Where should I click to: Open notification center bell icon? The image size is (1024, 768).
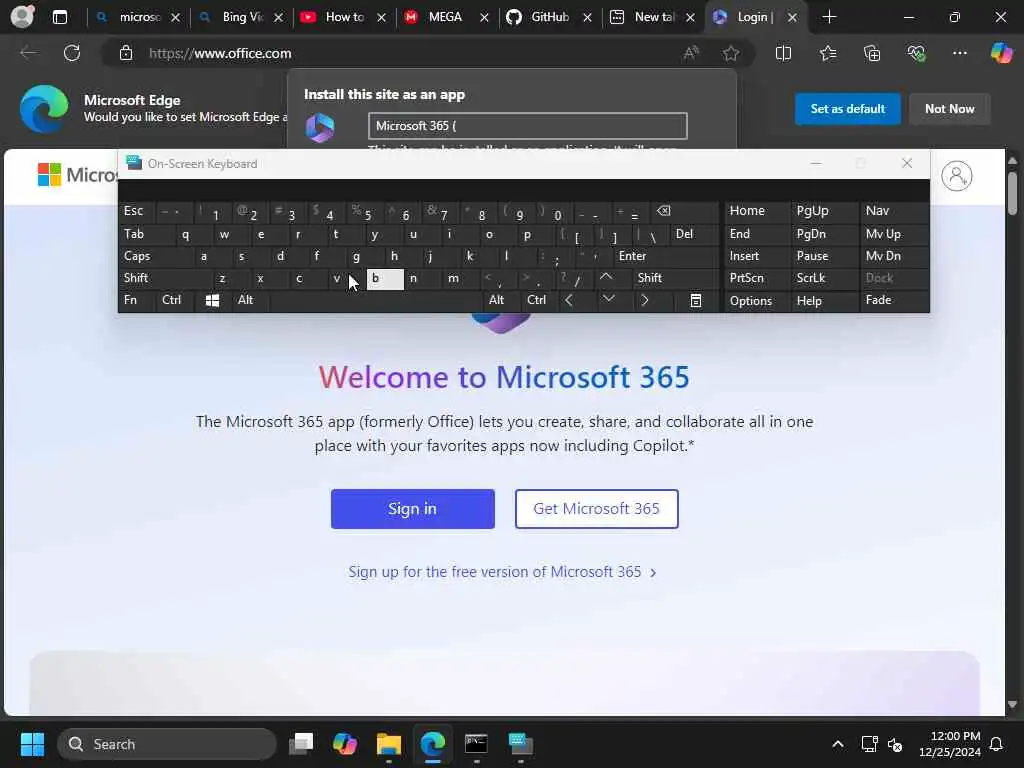pyautogui.click(x=996, y=744)
